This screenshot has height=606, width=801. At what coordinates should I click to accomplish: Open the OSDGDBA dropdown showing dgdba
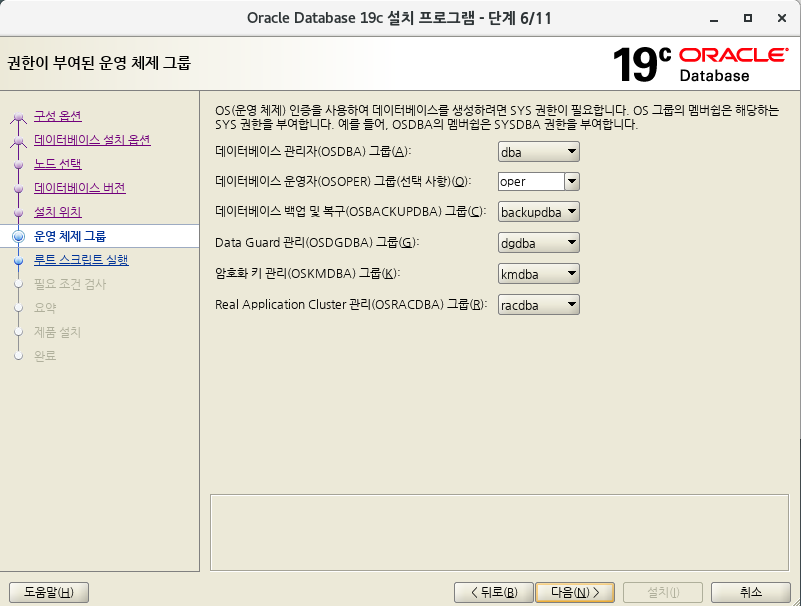point(538,243)
